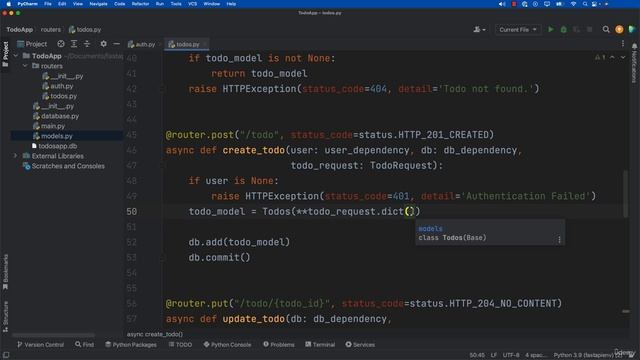Start debugging with the bug icon
Viewport: 640px width, 360px height.
tap(564, 29)
